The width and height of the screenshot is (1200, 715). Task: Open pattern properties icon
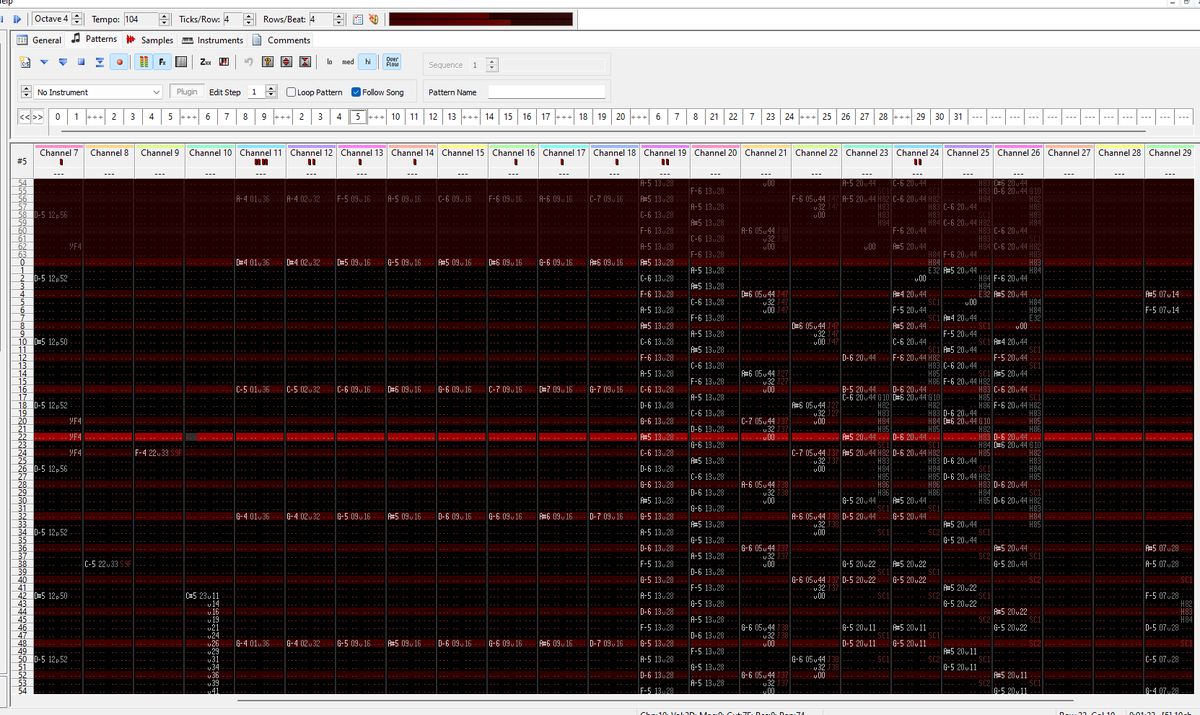click(x=268, y=62)
